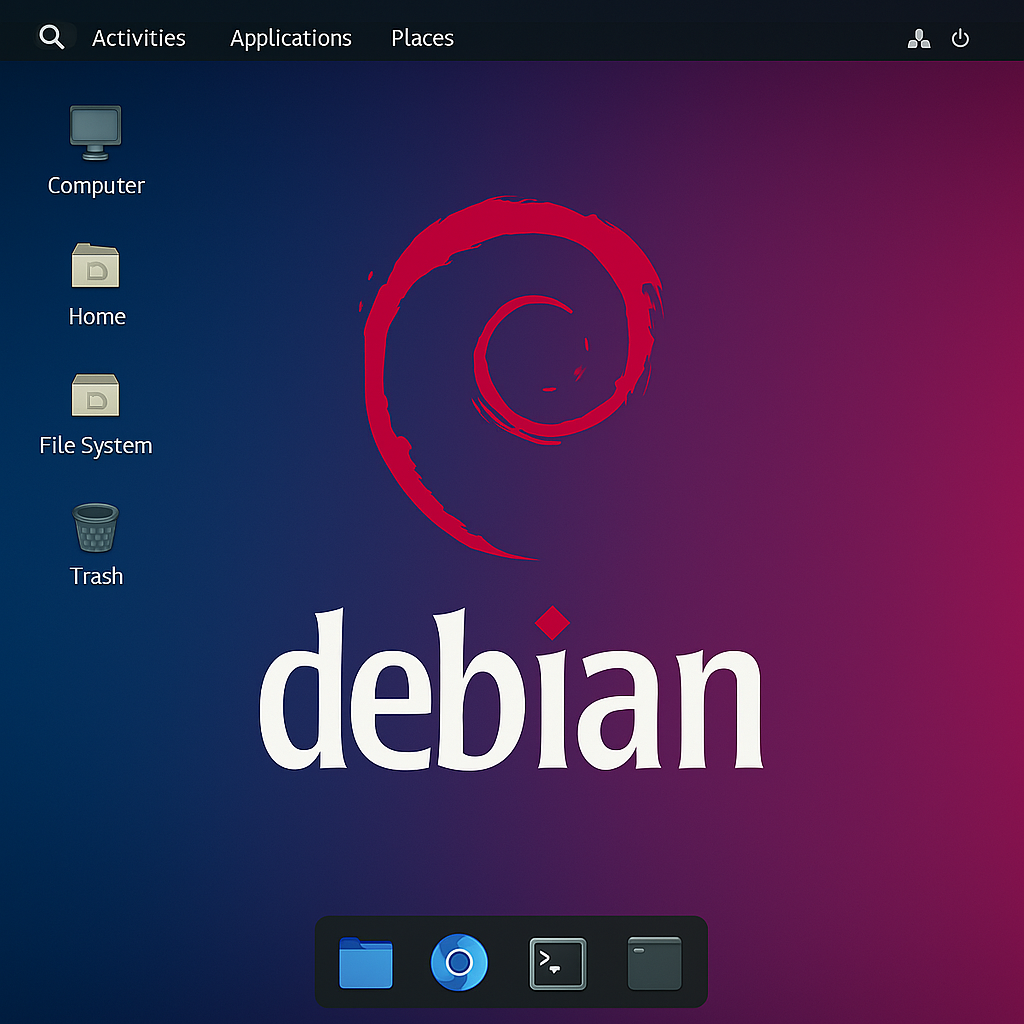Select the Trash desktop icon
Screen dimensions: 1024x1024
[x=95, y=528]
